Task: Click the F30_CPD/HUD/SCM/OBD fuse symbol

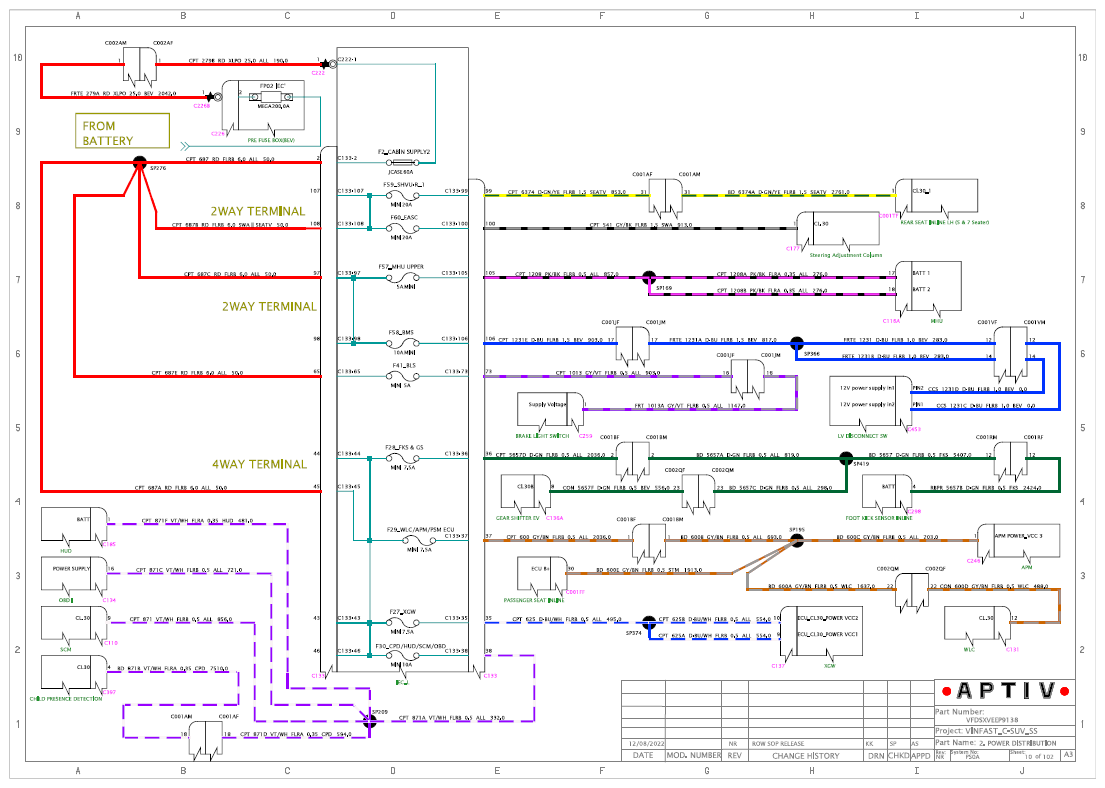Action: coord(404,655)
